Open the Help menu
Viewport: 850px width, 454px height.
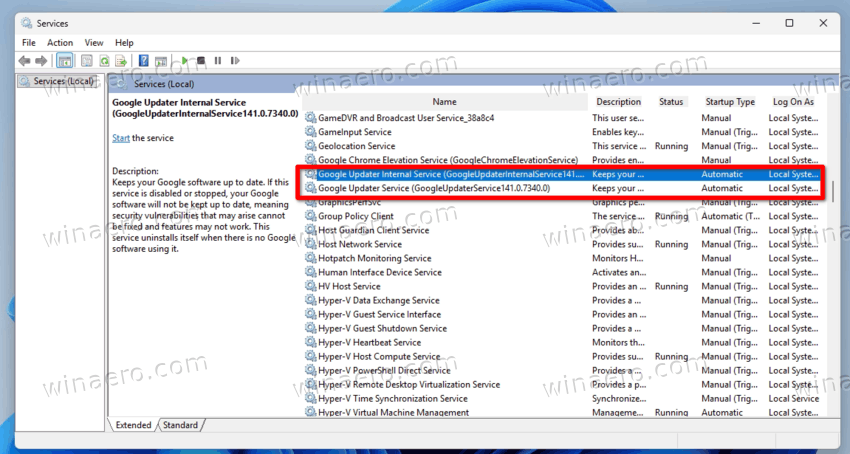(124, 42)
